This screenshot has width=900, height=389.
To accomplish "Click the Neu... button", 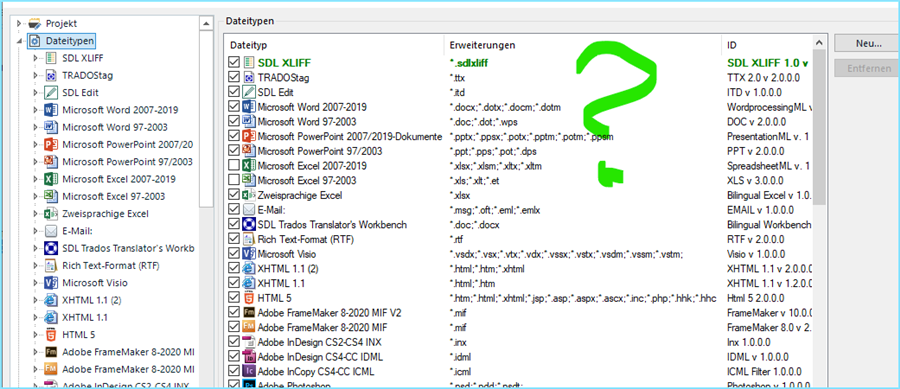I will [867, 43].
